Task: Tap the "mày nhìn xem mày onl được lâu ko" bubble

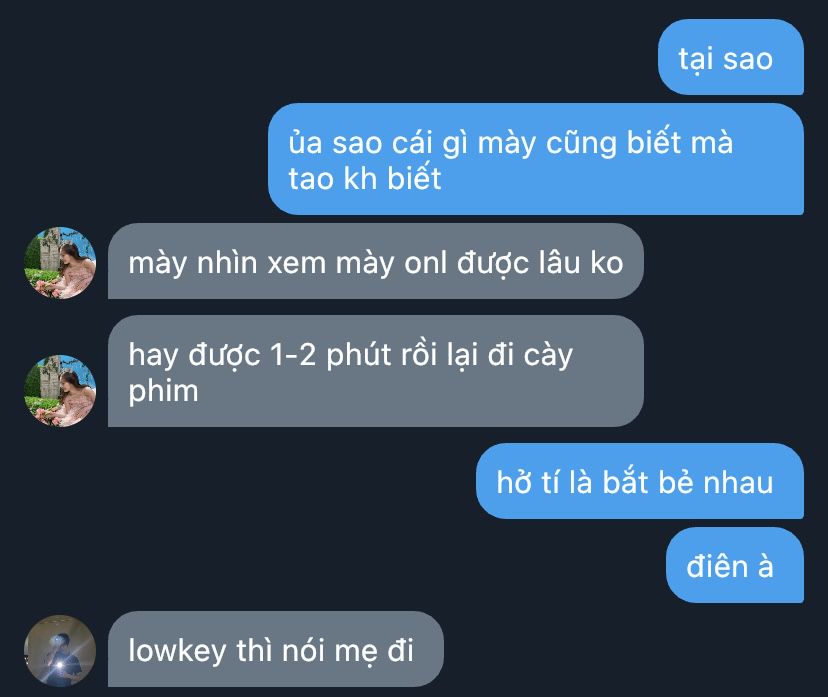Action: click(376, 261)
